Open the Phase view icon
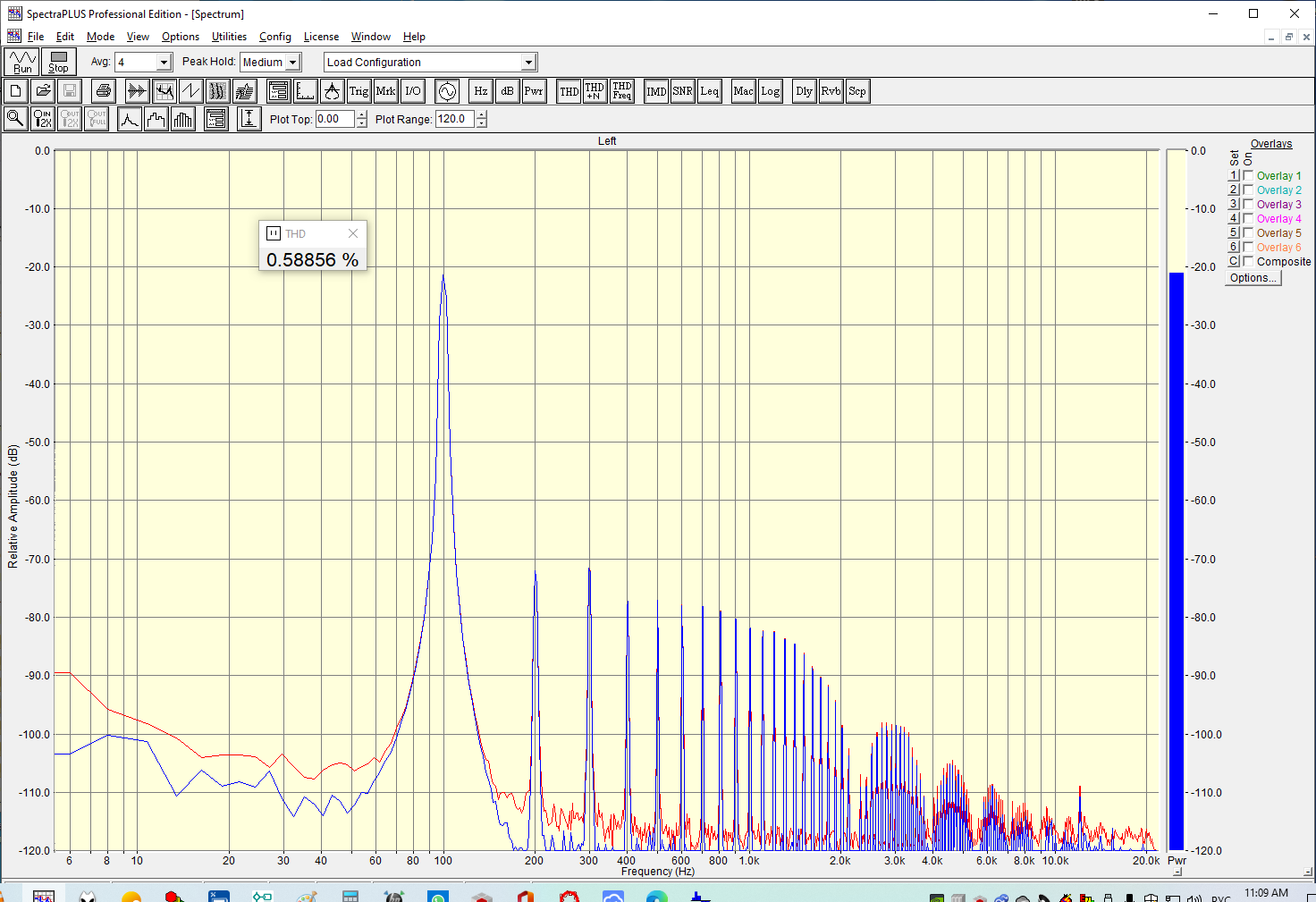Image resolution: width=1316 pixels, height=902 pixels. pyautogui.click(x=190, y=91)
